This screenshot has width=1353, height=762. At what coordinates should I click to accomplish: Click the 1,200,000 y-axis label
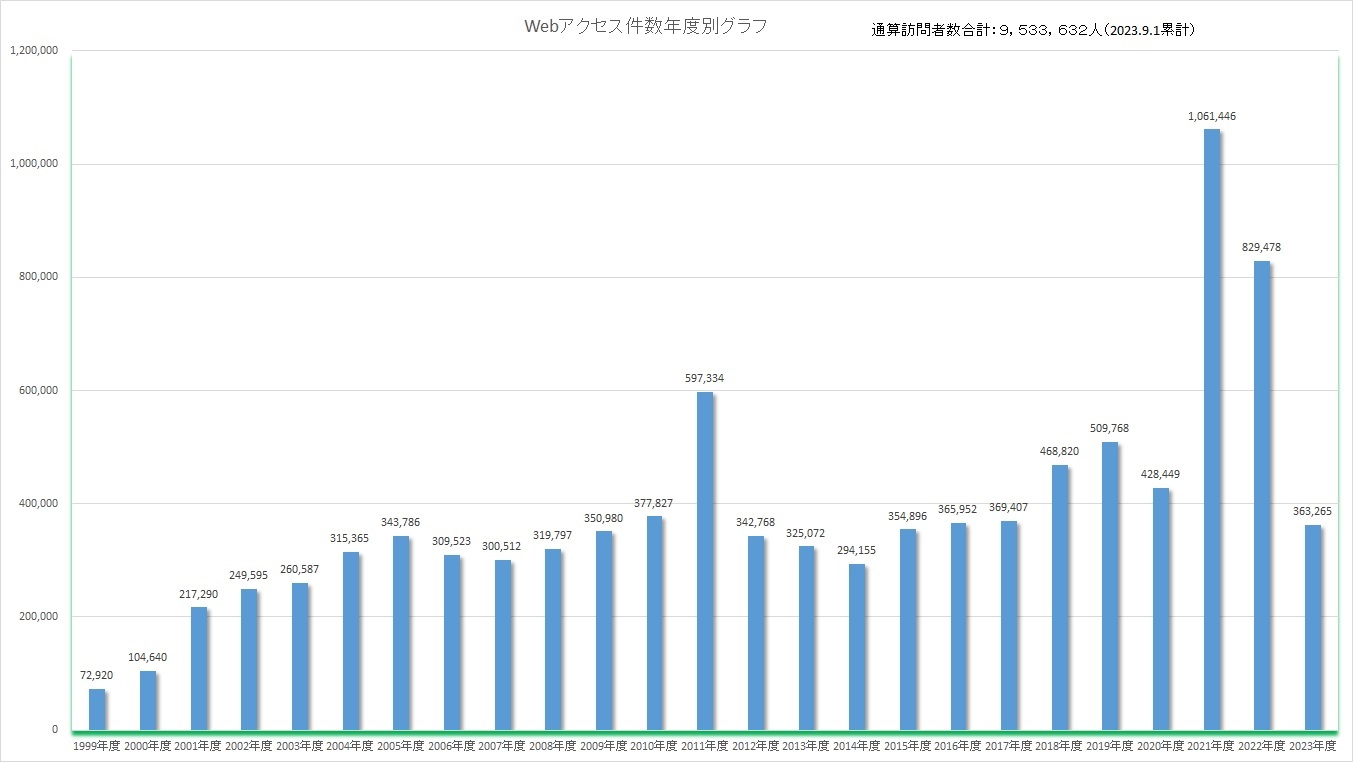pos(33,50)
